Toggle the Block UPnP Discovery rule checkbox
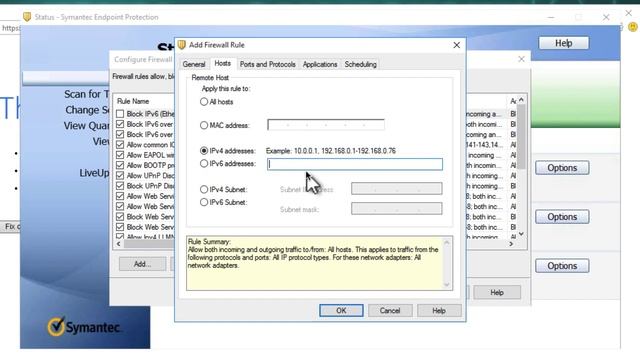 tap(120, 186)
